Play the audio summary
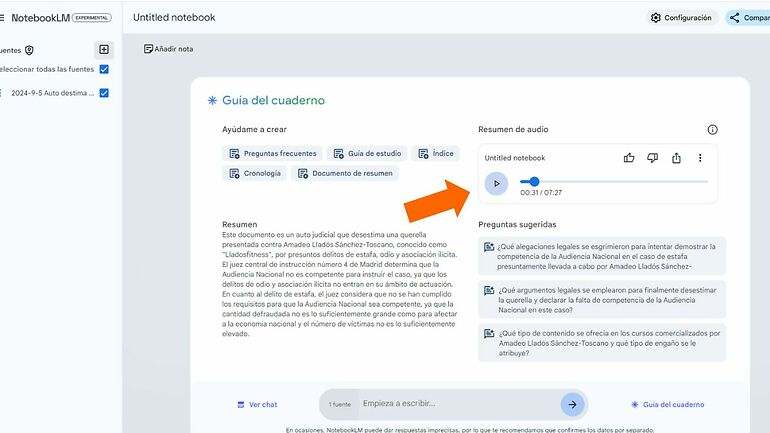This screenshot has width=770, height=433. [496, 184]
